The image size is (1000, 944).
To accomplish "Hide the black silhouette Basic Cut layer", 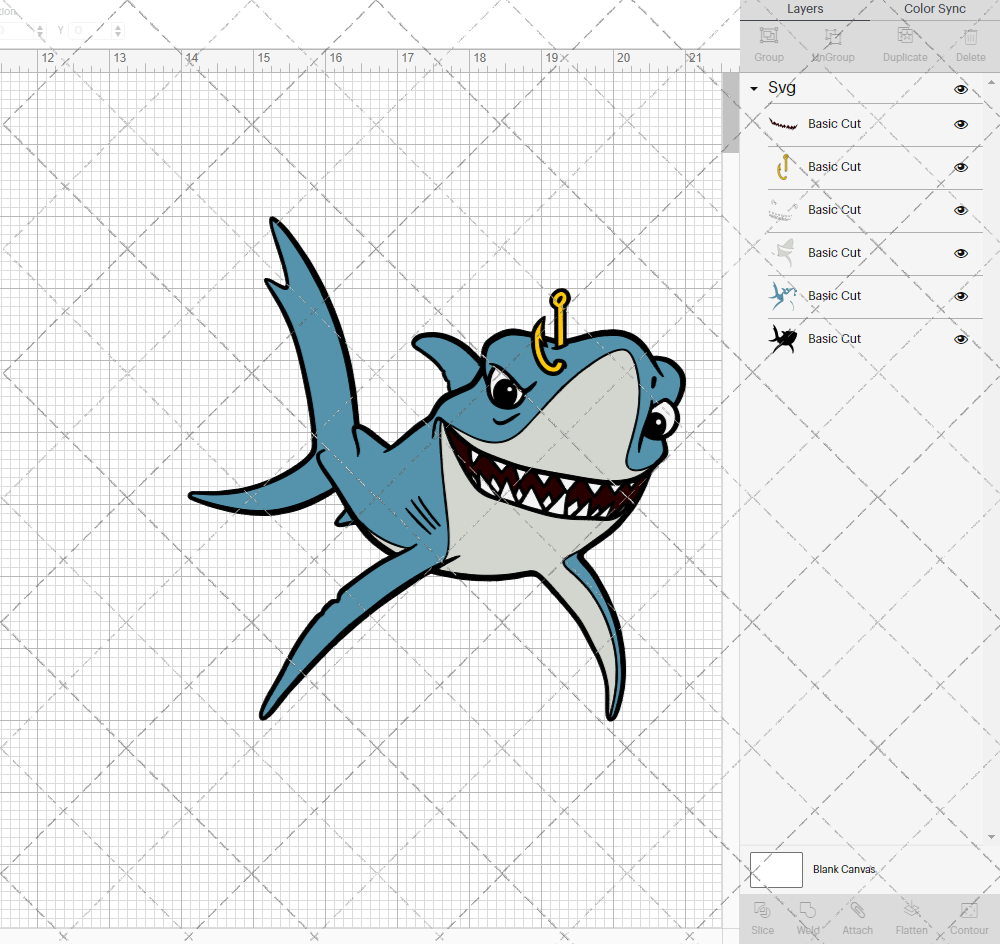I will pyautogui.click(x=960, y=339).
